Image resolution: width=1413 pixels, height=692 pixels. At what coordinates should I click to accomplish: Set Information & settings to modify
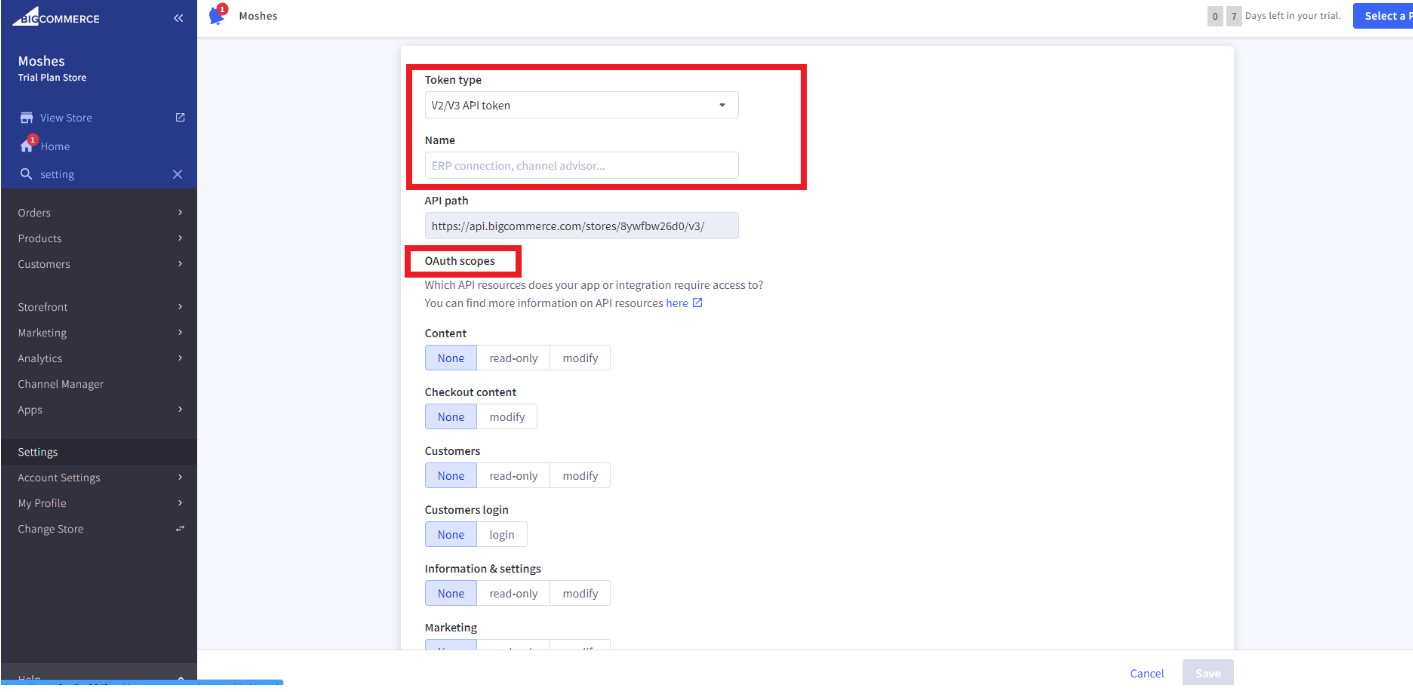pos(580,594)
